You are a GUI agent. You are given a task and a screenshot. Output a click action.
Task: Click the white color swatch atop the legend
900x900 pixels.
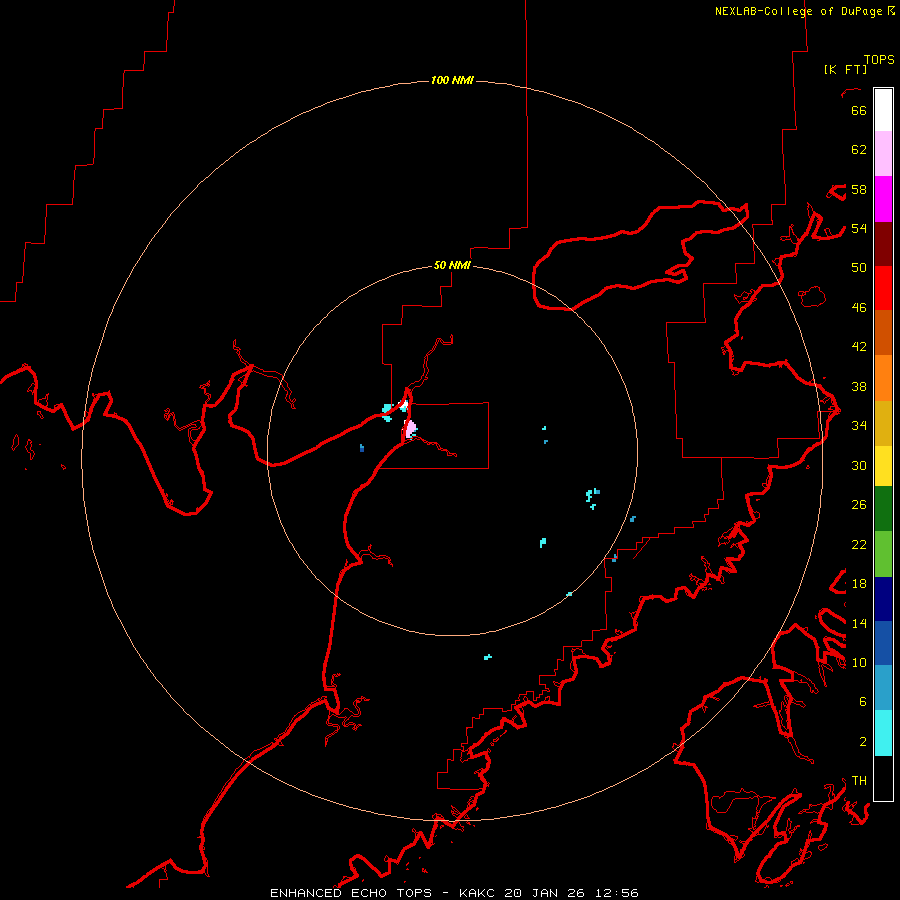coord(883,110)
